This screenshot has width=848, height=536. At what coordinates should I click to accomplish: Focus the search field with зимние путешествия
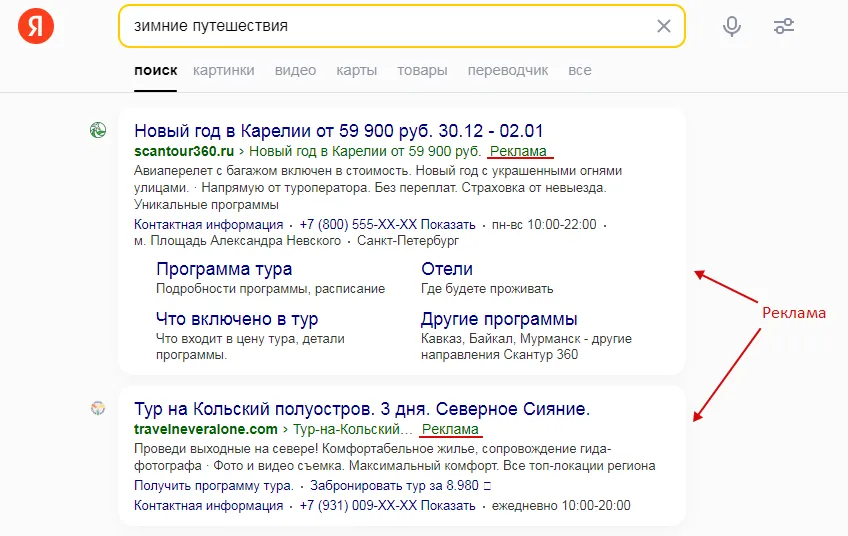coord(402,26)
